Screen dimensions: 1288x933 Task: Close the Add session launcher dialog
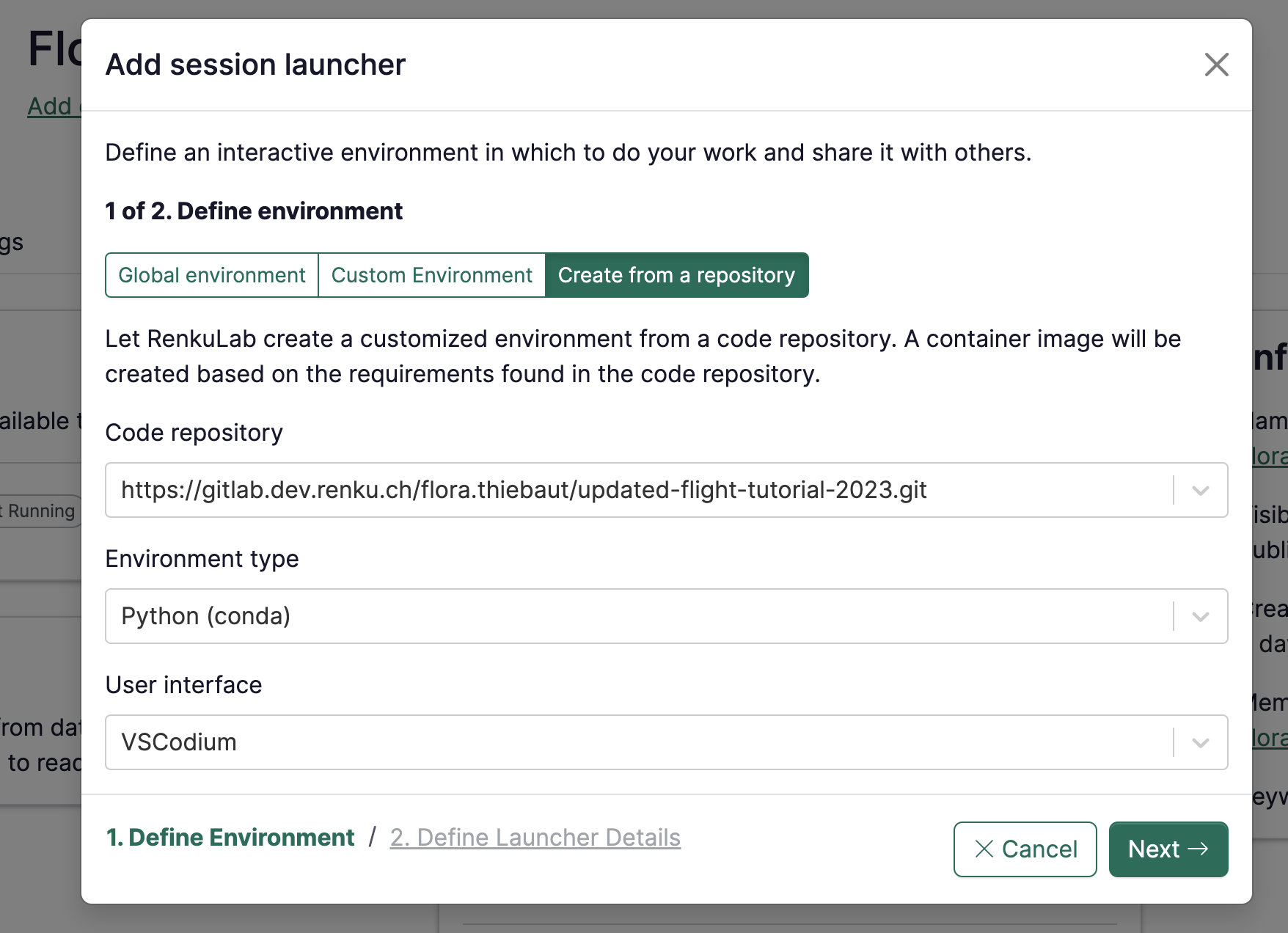[x=1216, y=65]
